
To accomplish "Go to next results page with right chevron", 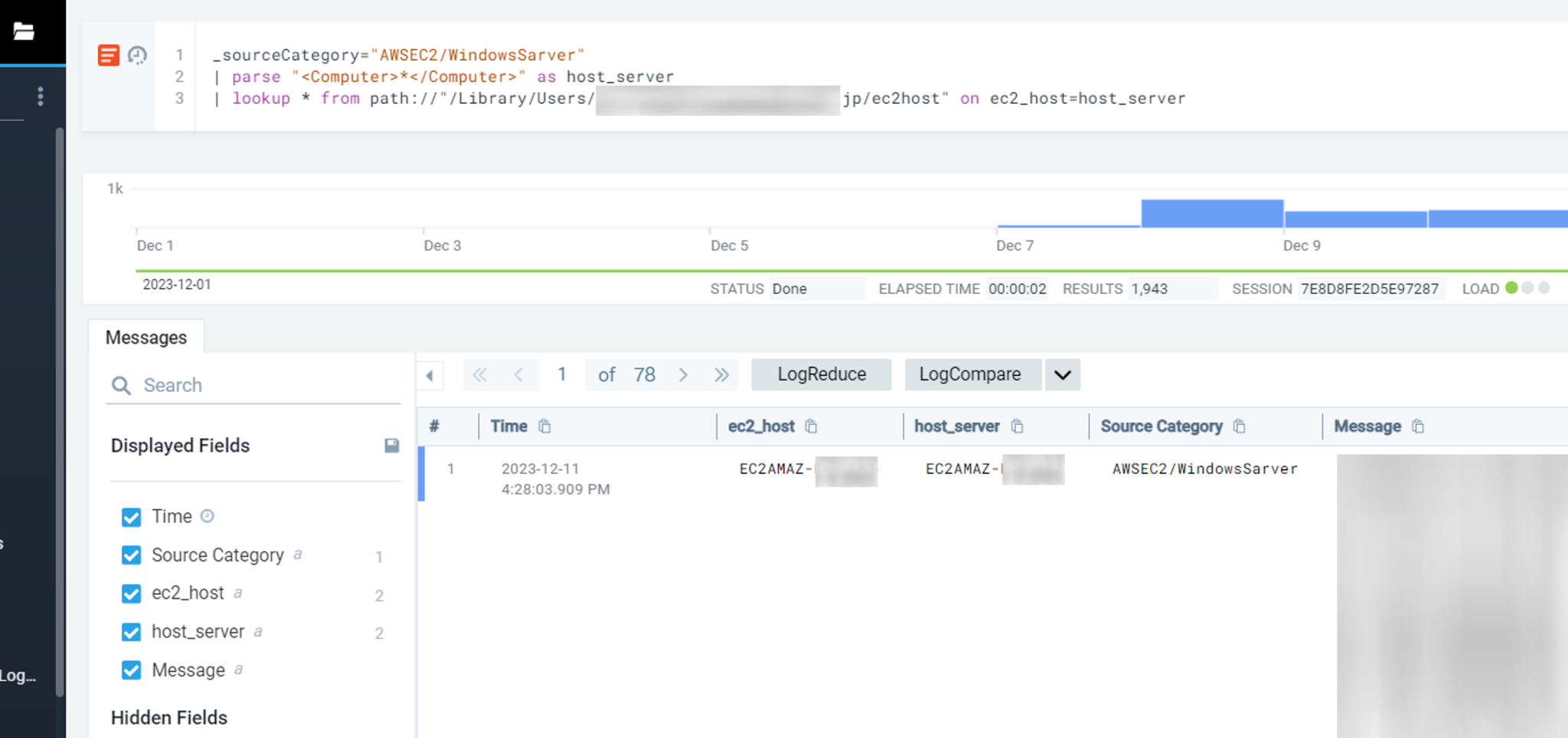I will (683, 374).
